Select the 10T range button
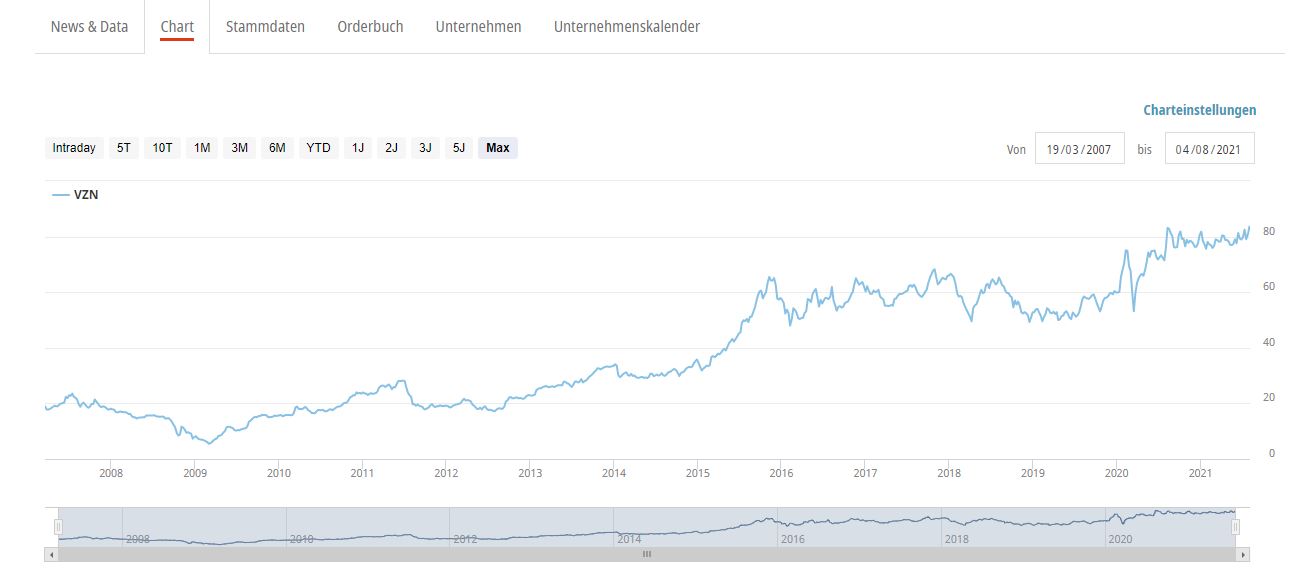This screenshot has width=1306, height=585. pos(162,148)
